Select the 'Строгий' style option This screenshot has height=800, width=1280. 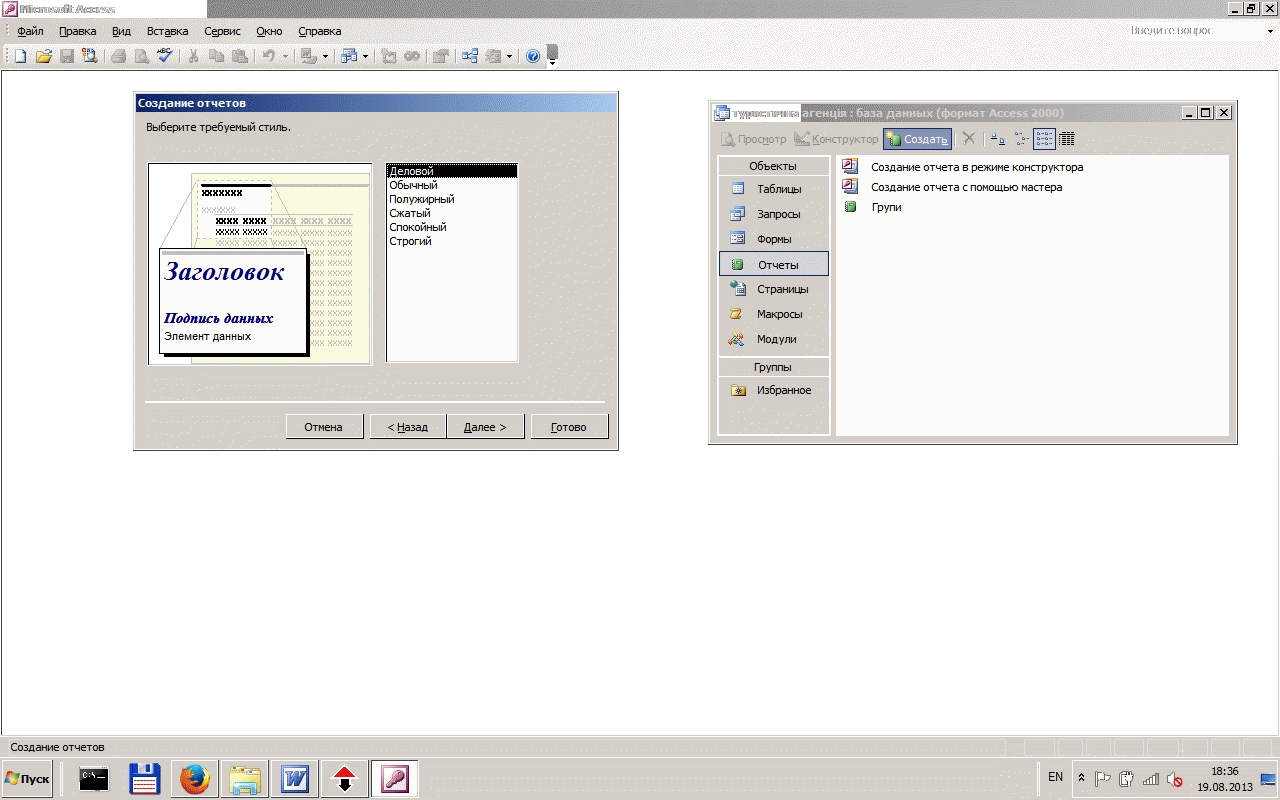[410, 241]
